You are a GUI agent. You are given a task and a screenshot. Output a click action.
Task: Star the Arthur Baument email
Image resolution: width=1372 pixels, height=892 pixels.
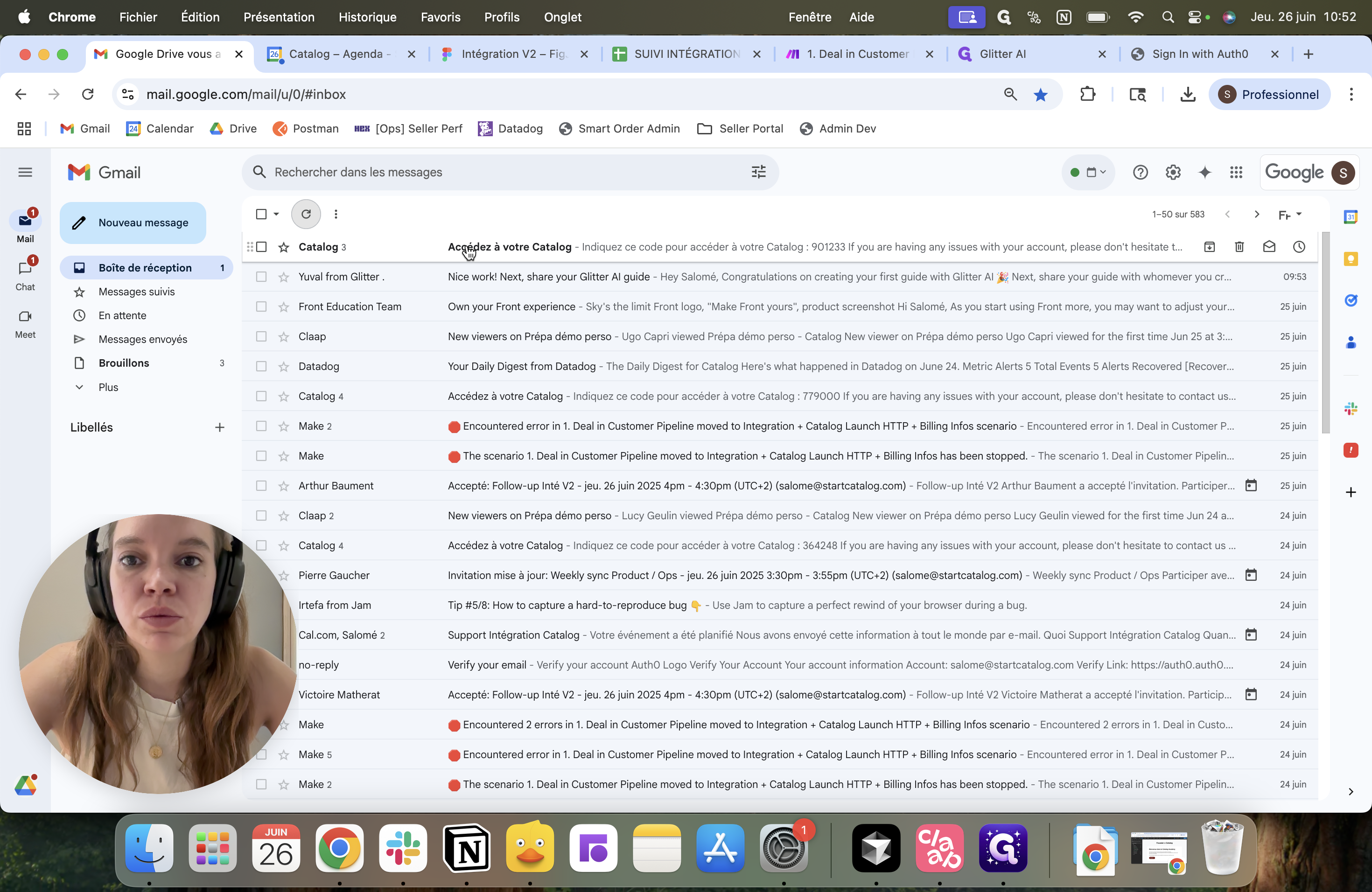[284, 486]
